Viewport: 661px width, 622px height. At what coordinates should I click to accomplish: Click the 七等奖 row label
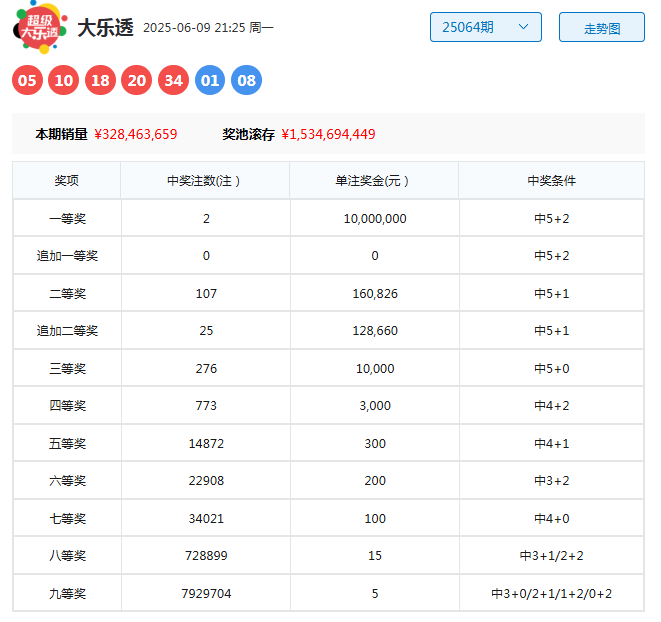[x=67, y=519]
